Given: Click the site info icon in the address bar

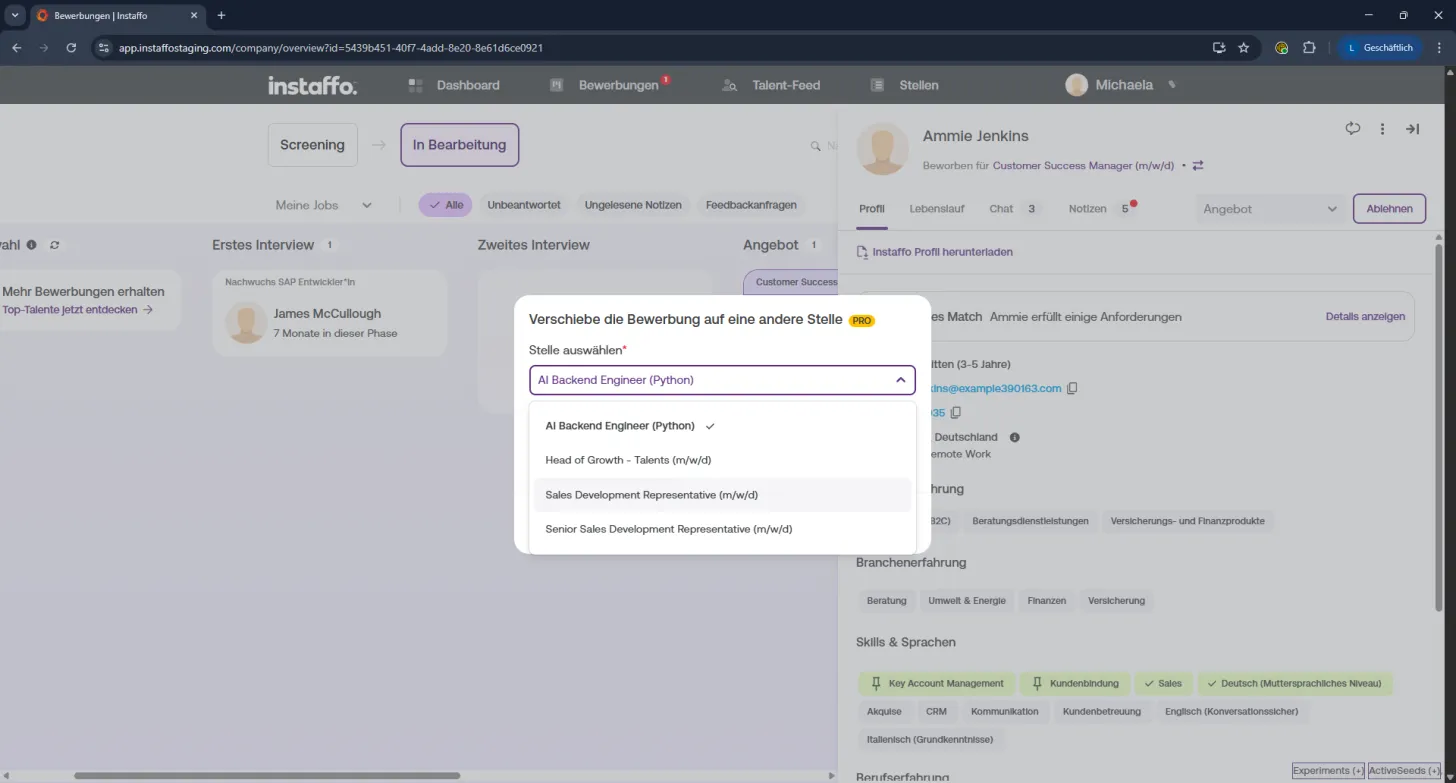Looking at the screenshot, I should (x=103, y=47).
